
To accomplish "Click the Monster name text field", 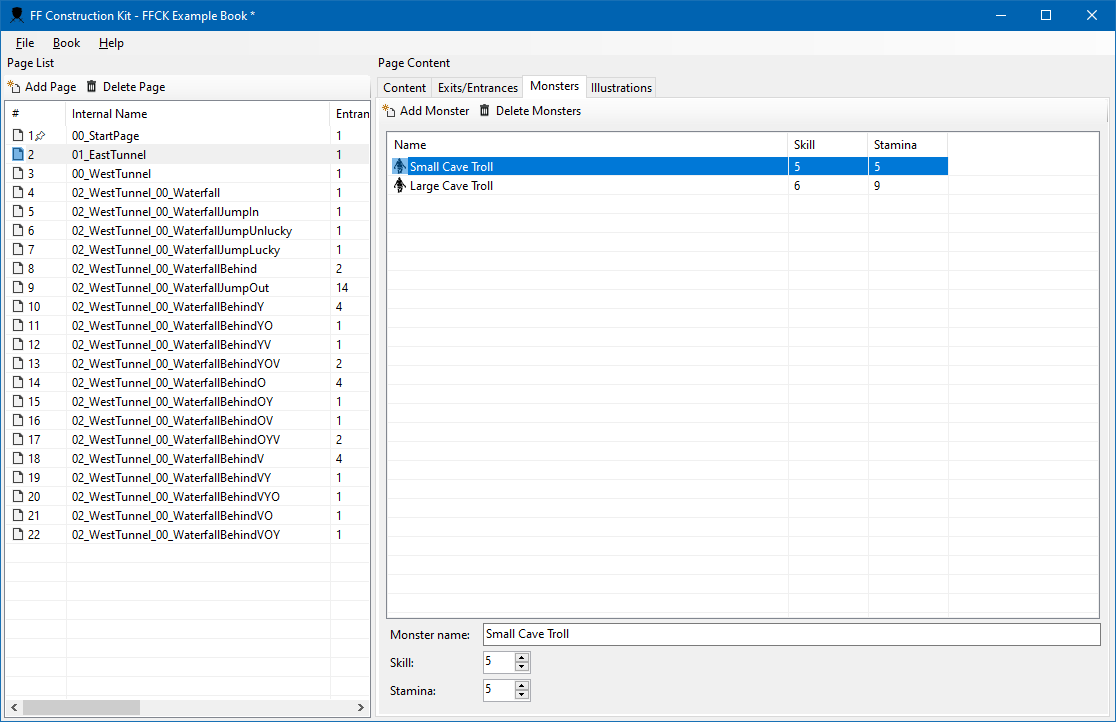I will click(790, 634).
